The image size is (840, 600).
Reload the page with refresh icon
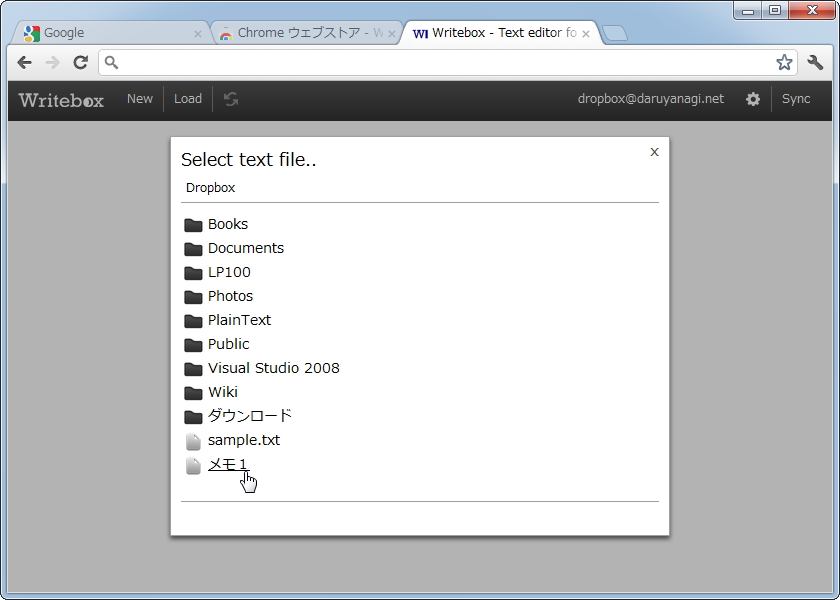pyautogui.click(x=81, y=63)
